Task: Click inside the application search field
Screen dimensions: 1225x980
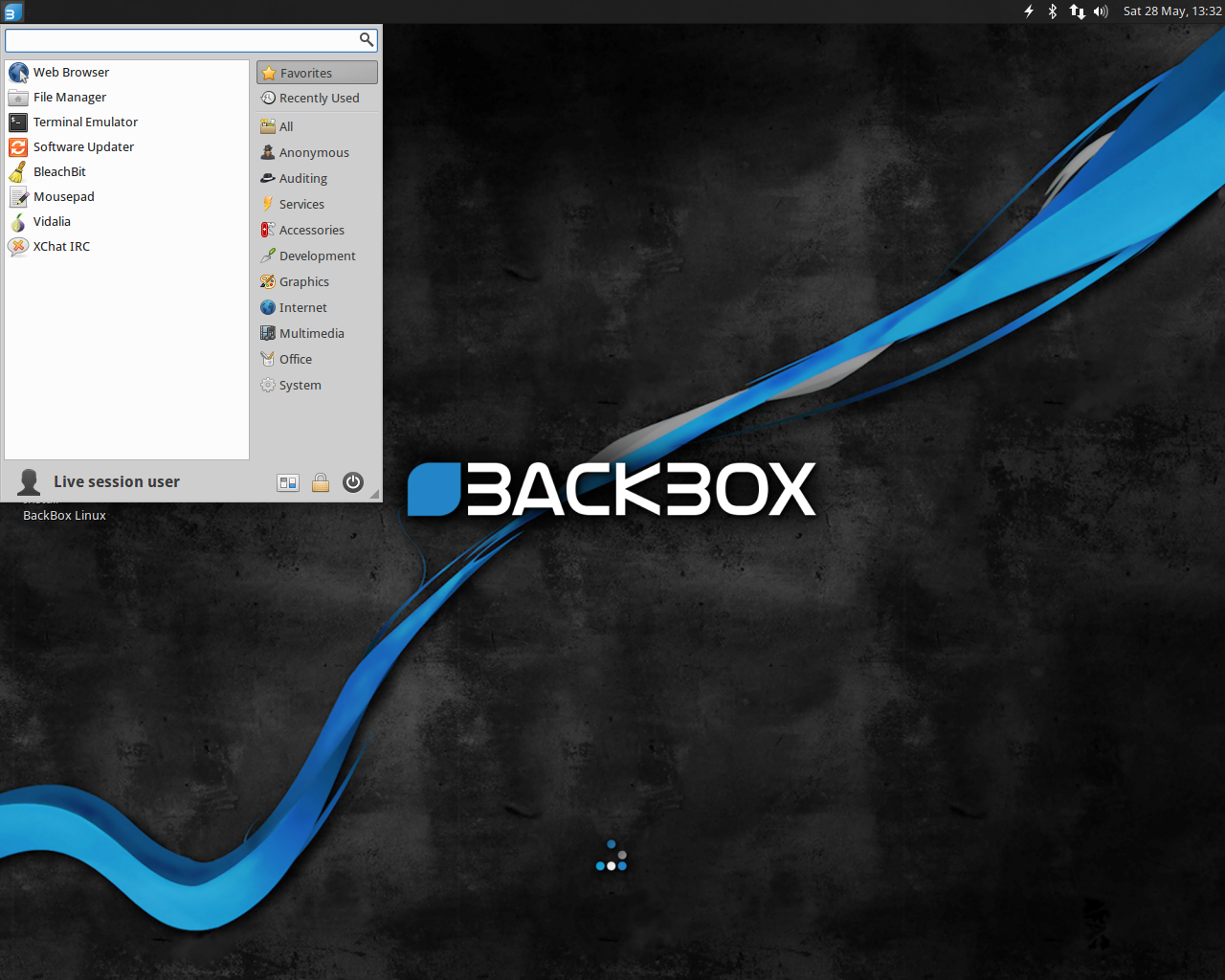Action: (x=182, y=40)
